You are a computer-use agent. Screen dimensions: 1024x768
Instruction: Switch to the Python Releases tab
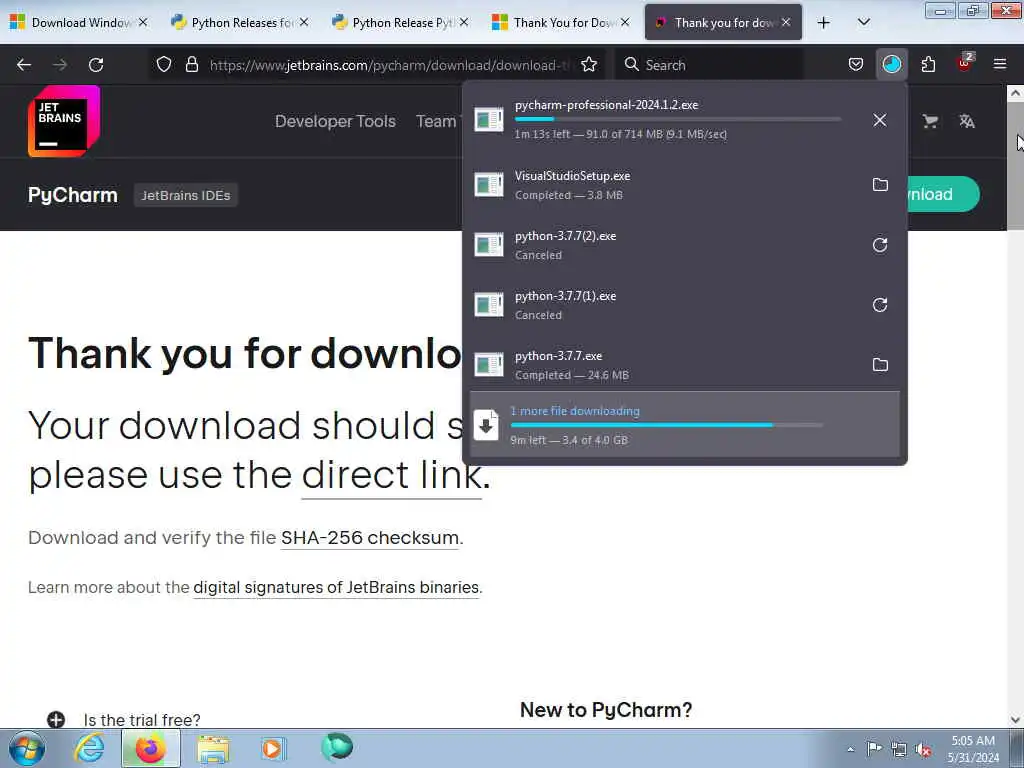tap(240, 22)
